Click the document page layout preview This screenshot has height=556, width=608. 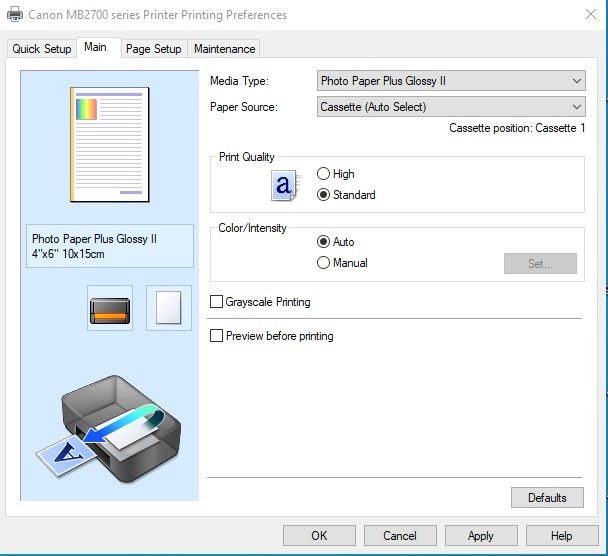(x=110, y=145)
